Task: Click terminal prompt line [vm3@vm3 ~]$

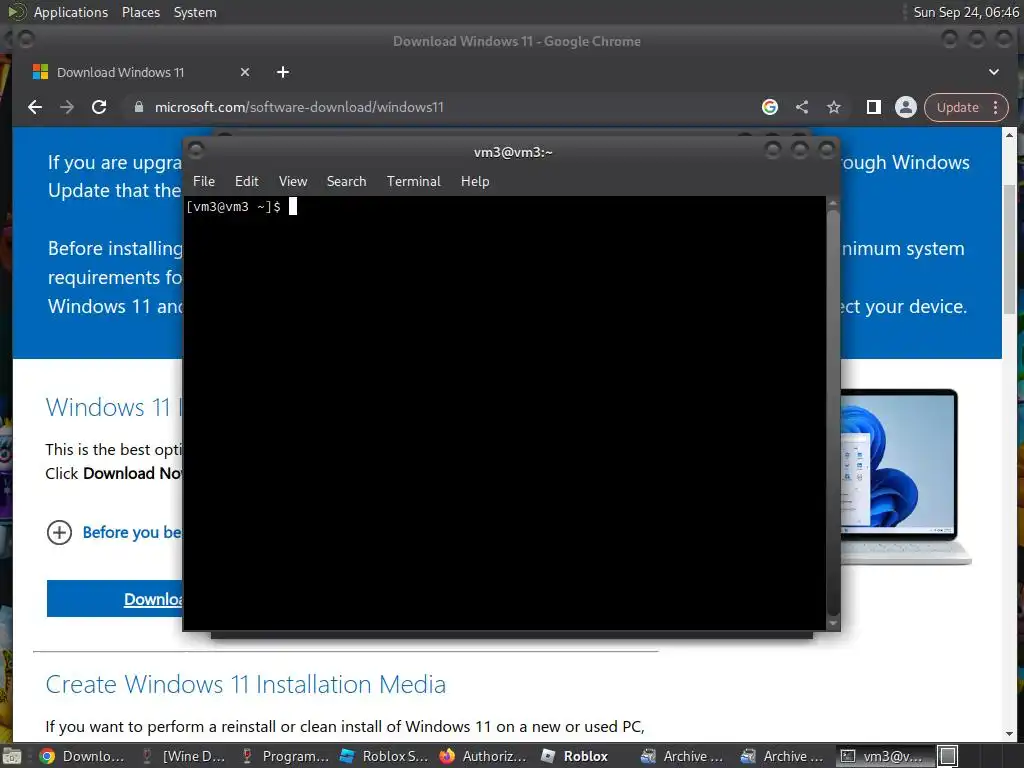Action: pyautogui.click(x=234, y=207)
